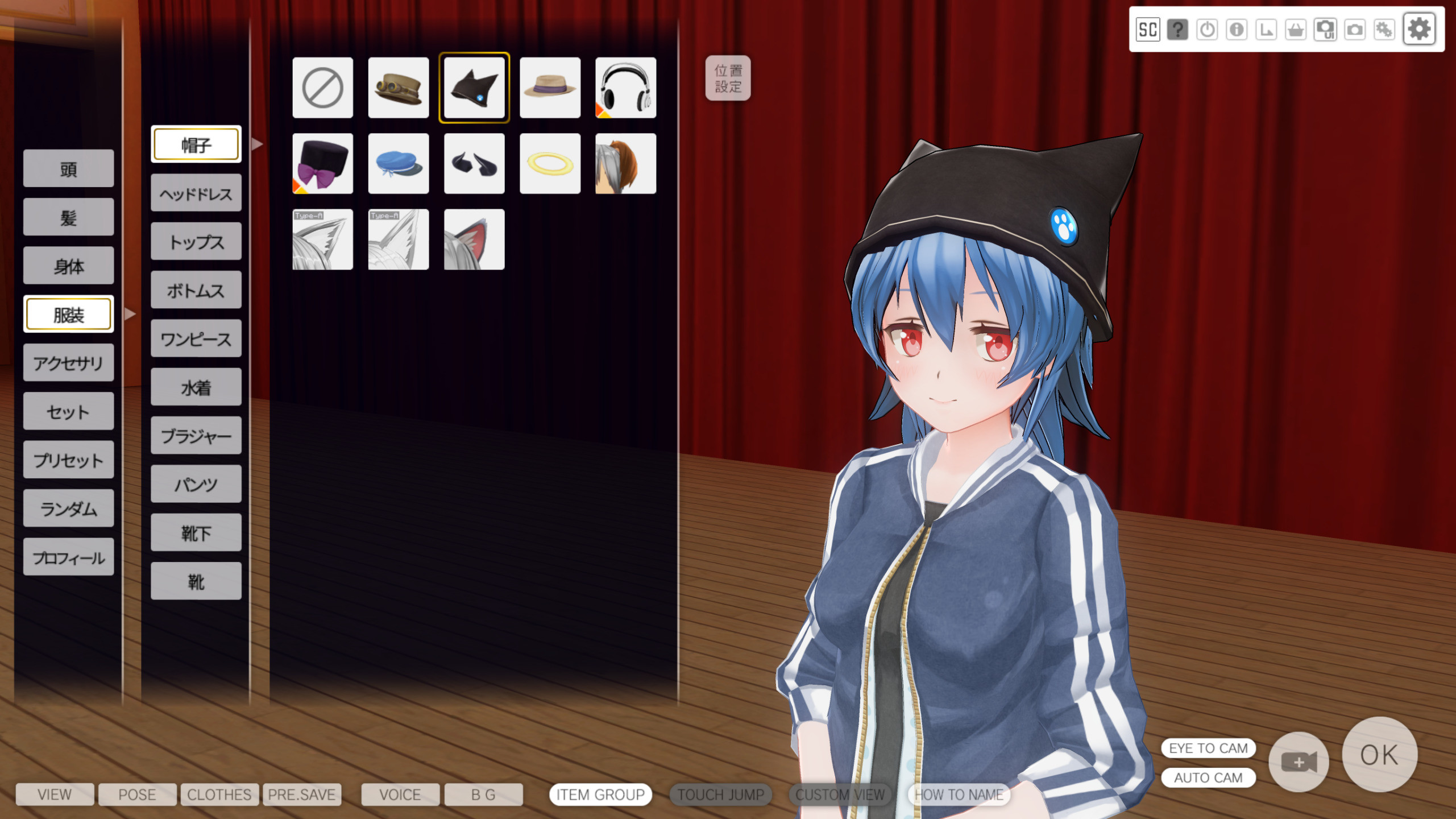Toggle EYE TO CAM option
This screenshot has height=819, width=1456.
pos(1208,748)
